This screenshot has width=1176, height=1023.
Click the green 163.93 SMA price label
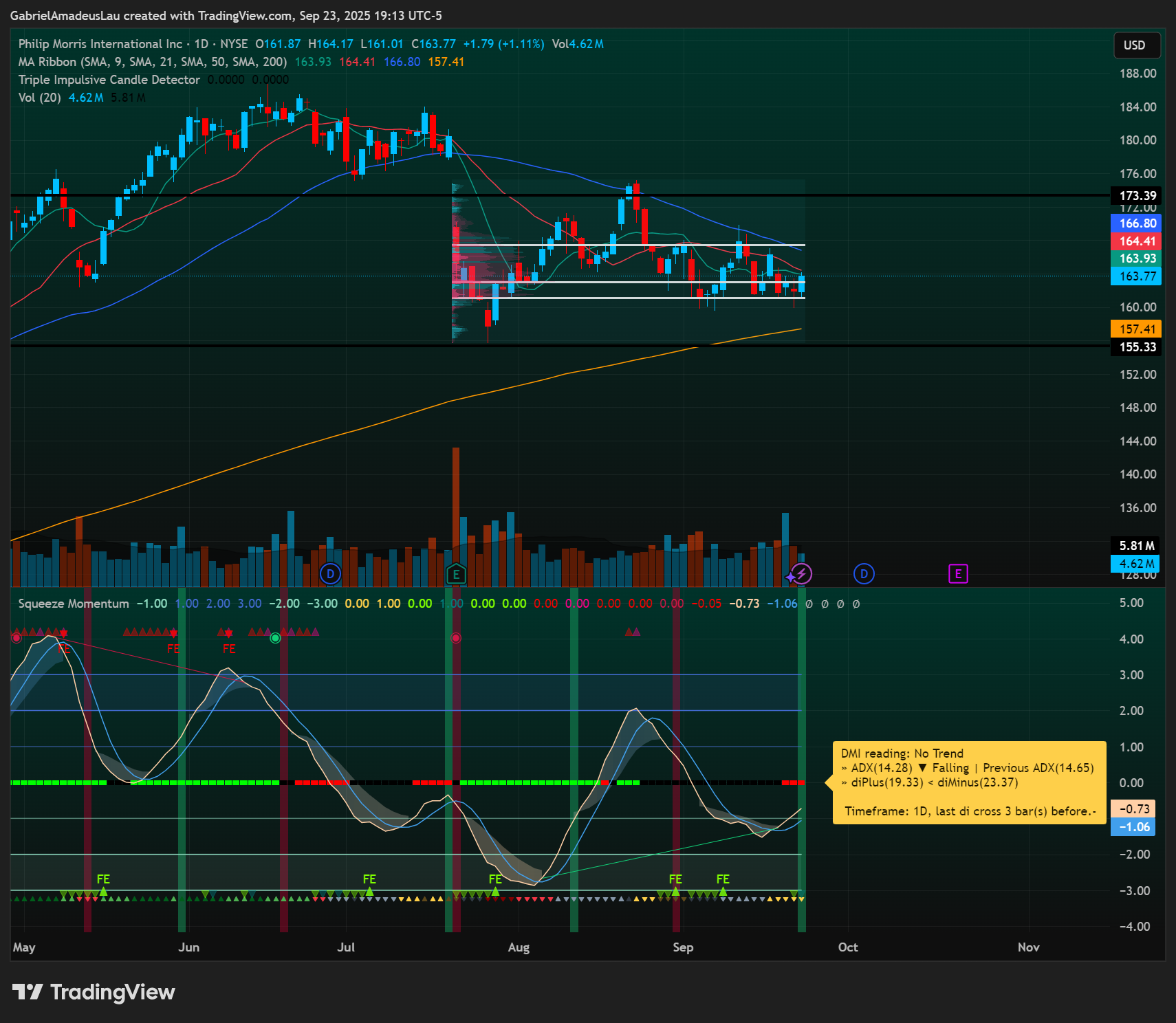(1137, 258)
